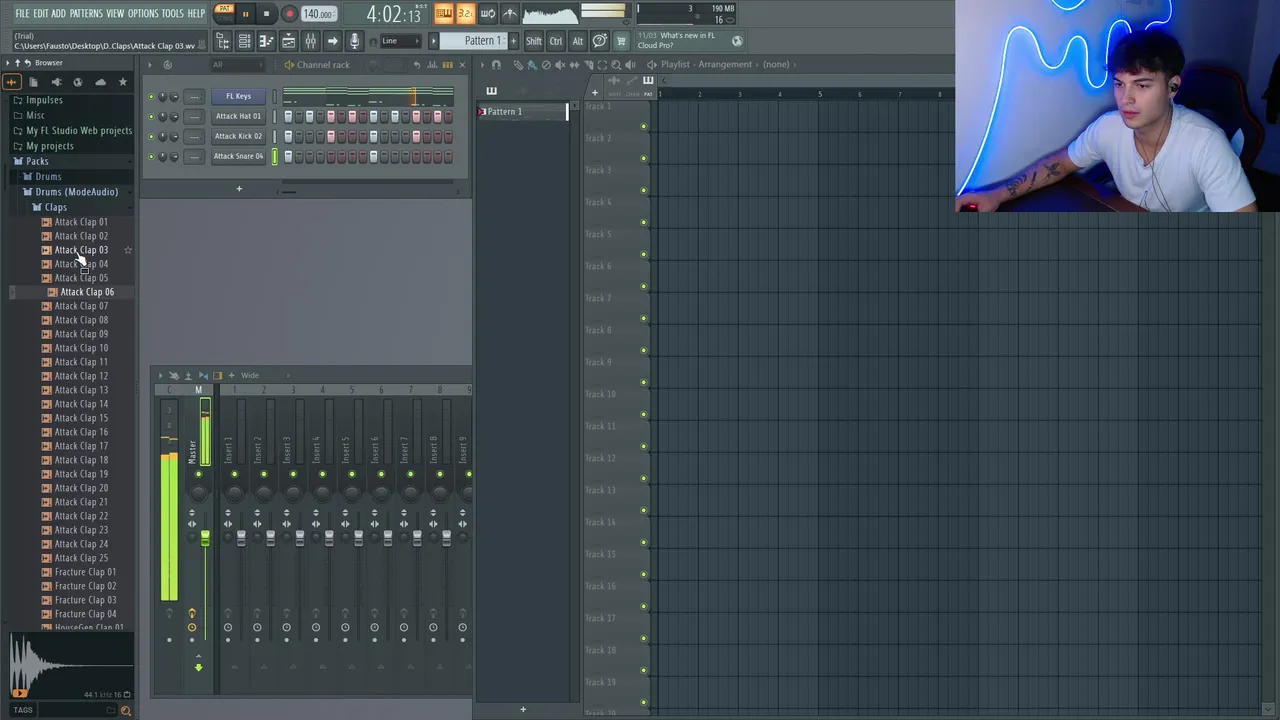Viewport: 1280px width, 720px height.
Task: Toggle the Alt modifier button
Action: pos(577,41)
